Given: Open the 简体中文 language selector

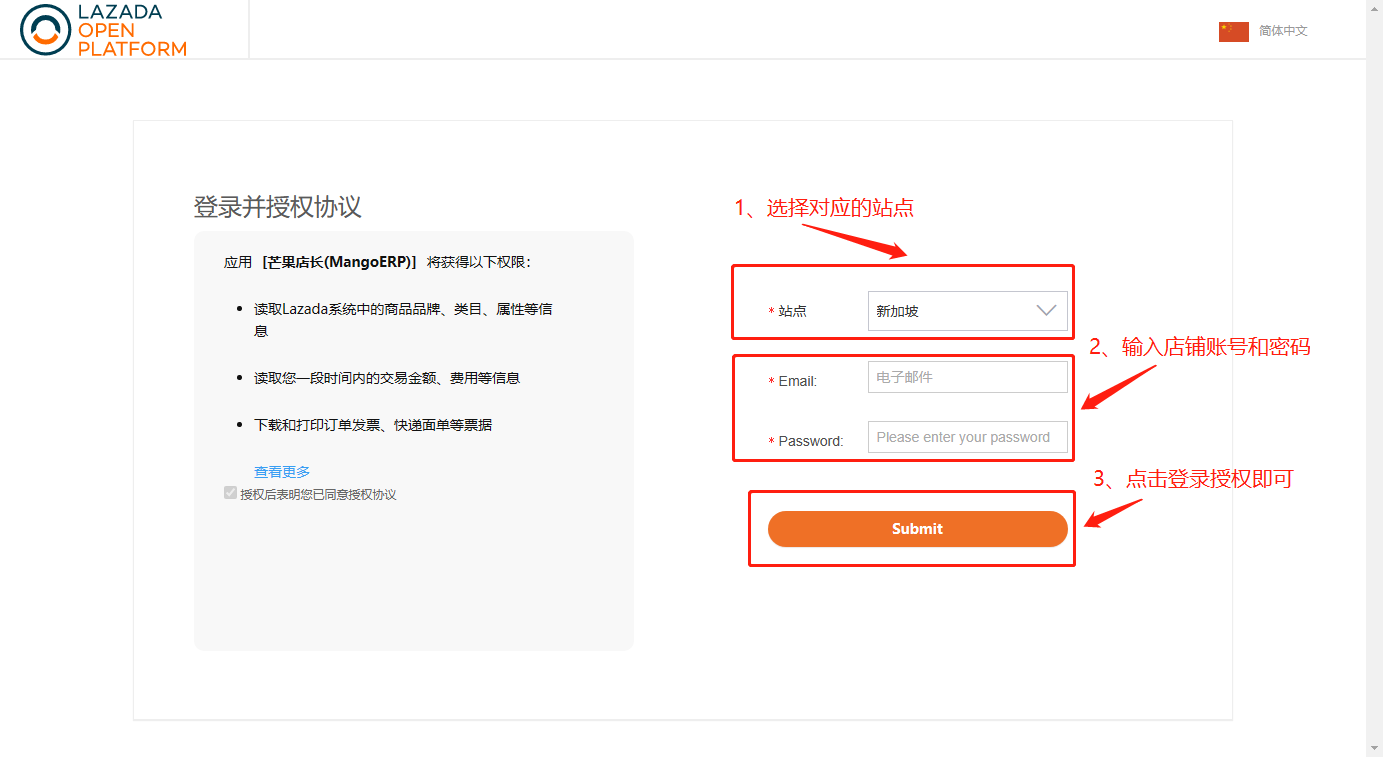Looking at the screenshot, I should [1283, 31].
